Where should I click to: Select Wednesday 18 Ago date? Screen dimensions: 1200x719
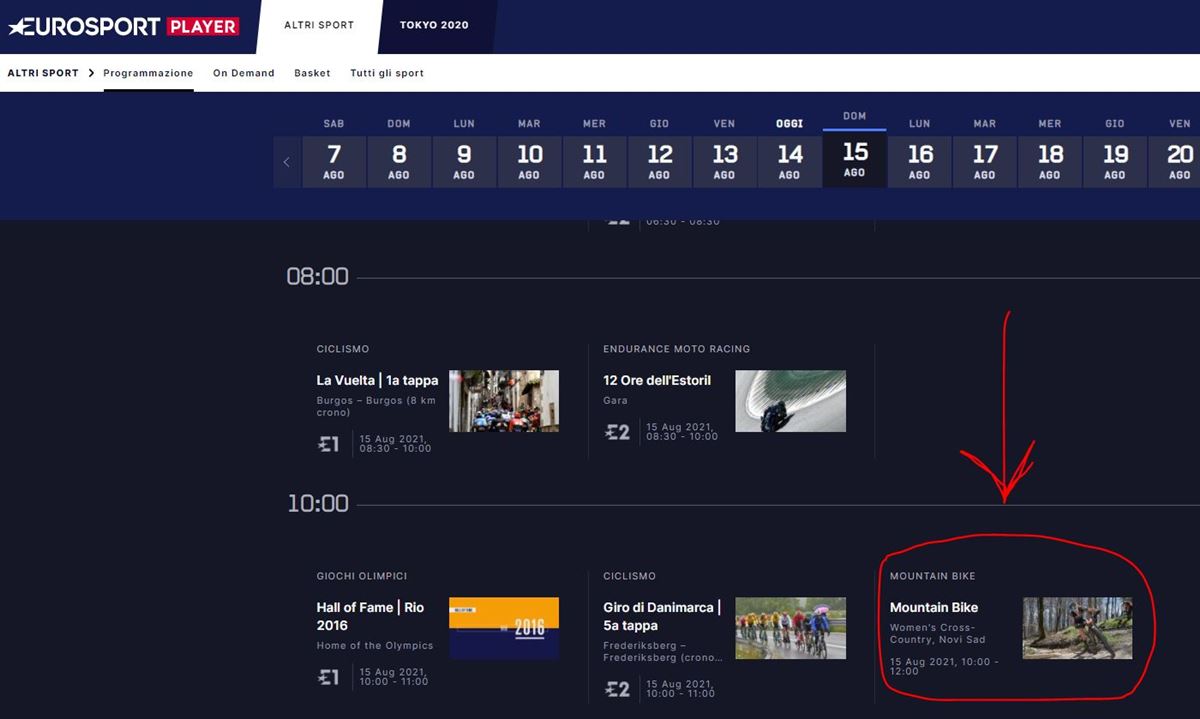pyautogui.click(x=1049, y=162)
